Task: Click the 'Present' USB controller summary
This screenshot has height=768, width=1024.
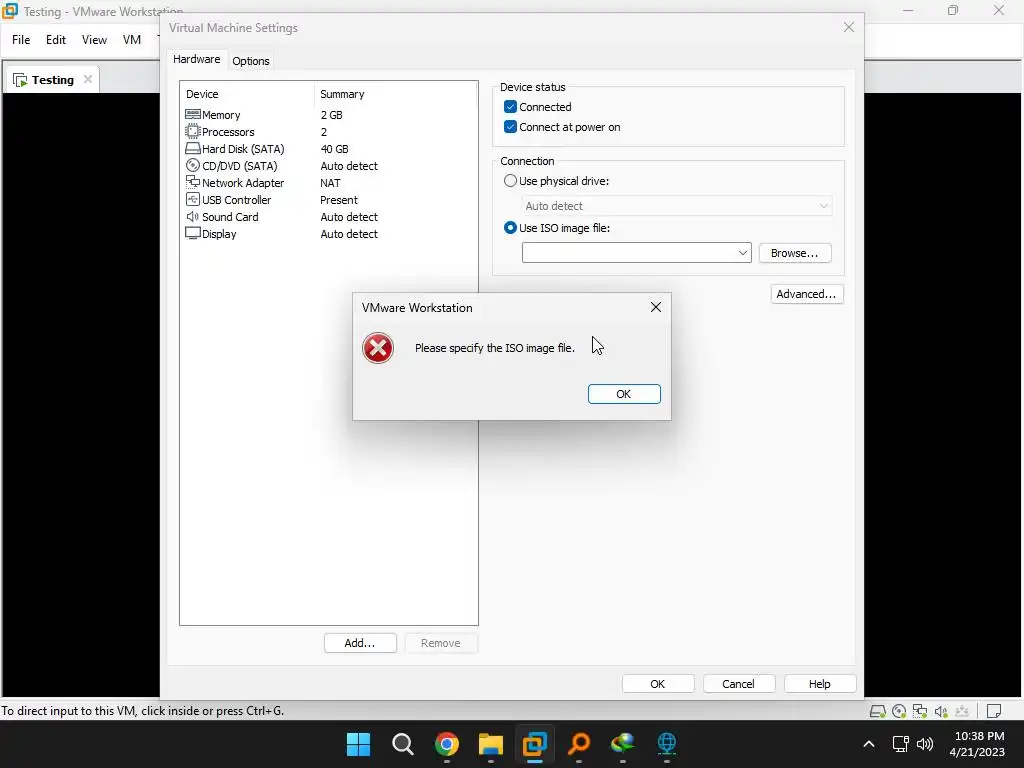Action: (339, 200)
